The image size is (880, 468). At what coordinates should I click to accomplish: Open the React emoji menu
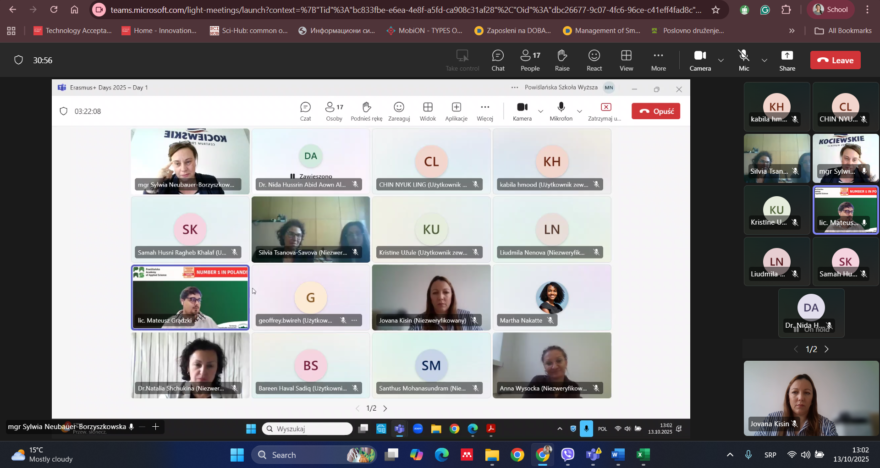pyautogui.click(x=594, y=60)
